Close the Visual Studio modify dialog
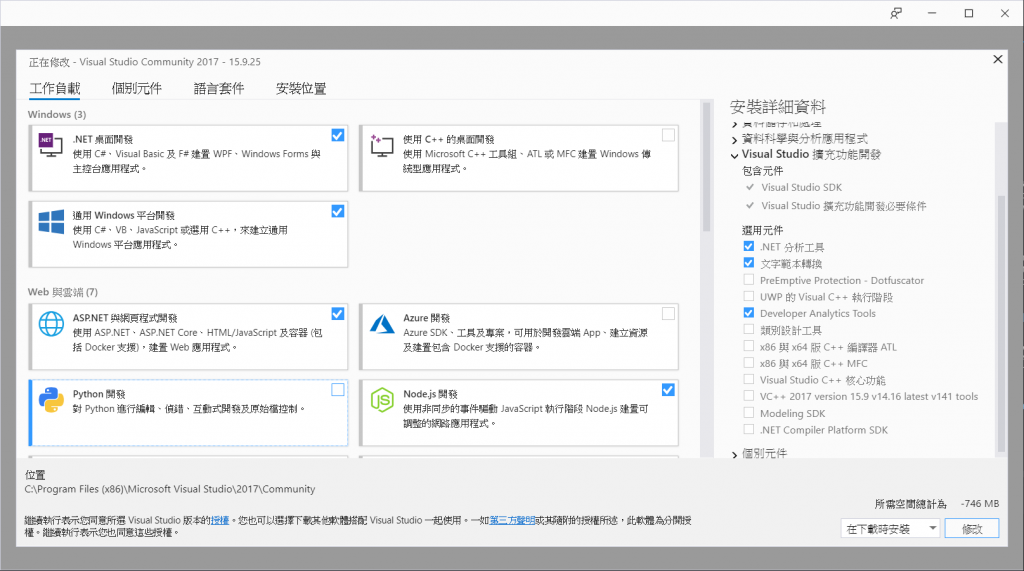 pyautogui.click(x=998, y=59)
